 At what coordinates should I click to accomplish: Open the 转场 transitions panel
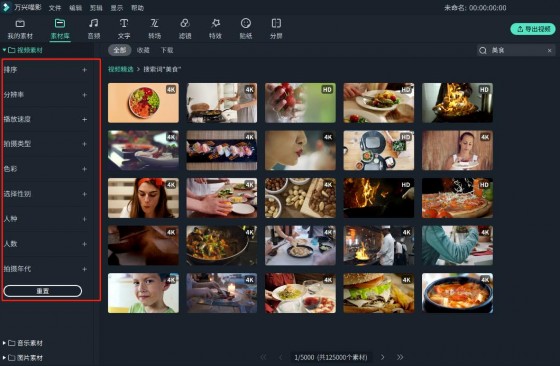tap(154, 29)
